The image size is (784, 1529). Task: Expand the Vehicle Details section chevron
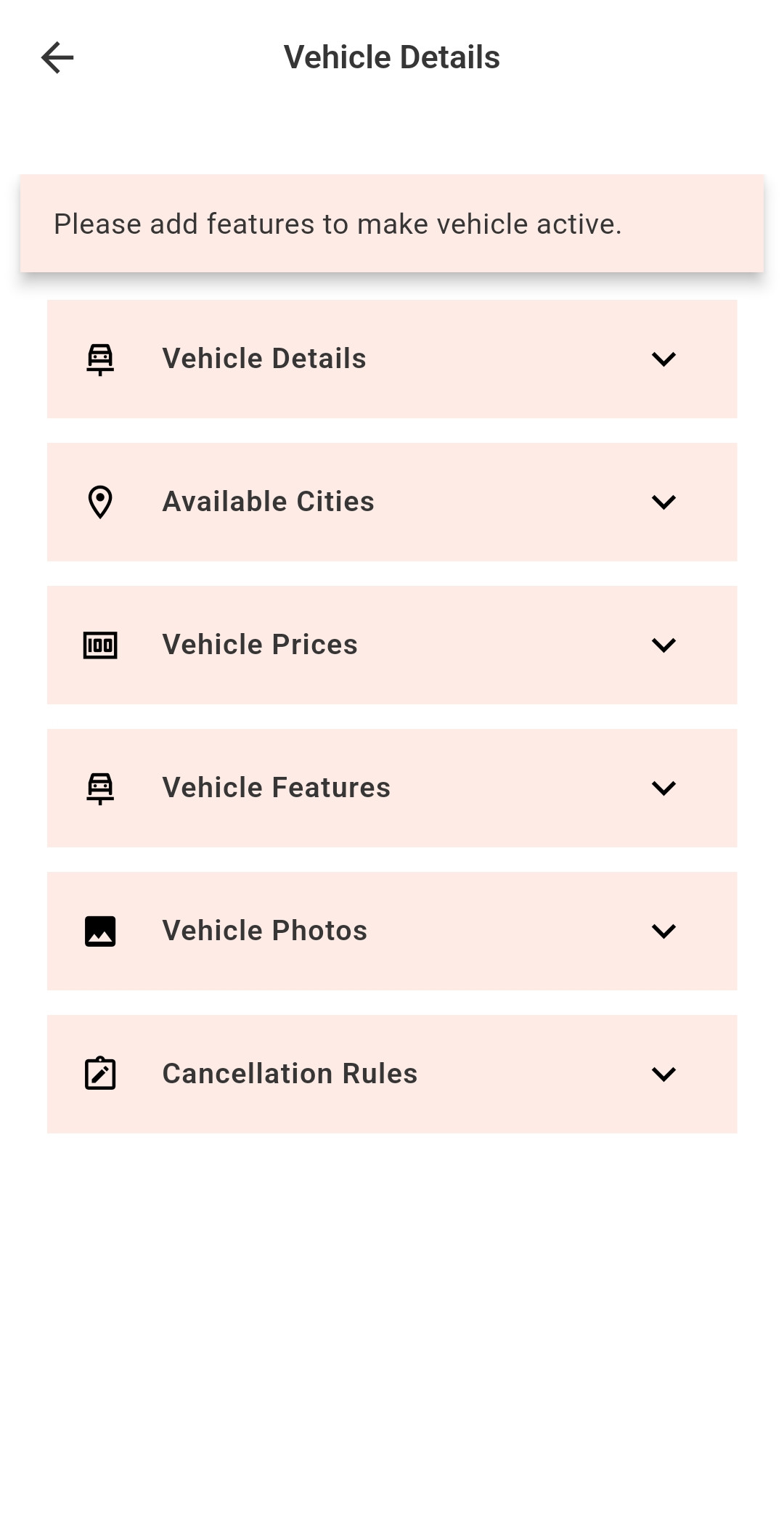click(x=663, y=359)
